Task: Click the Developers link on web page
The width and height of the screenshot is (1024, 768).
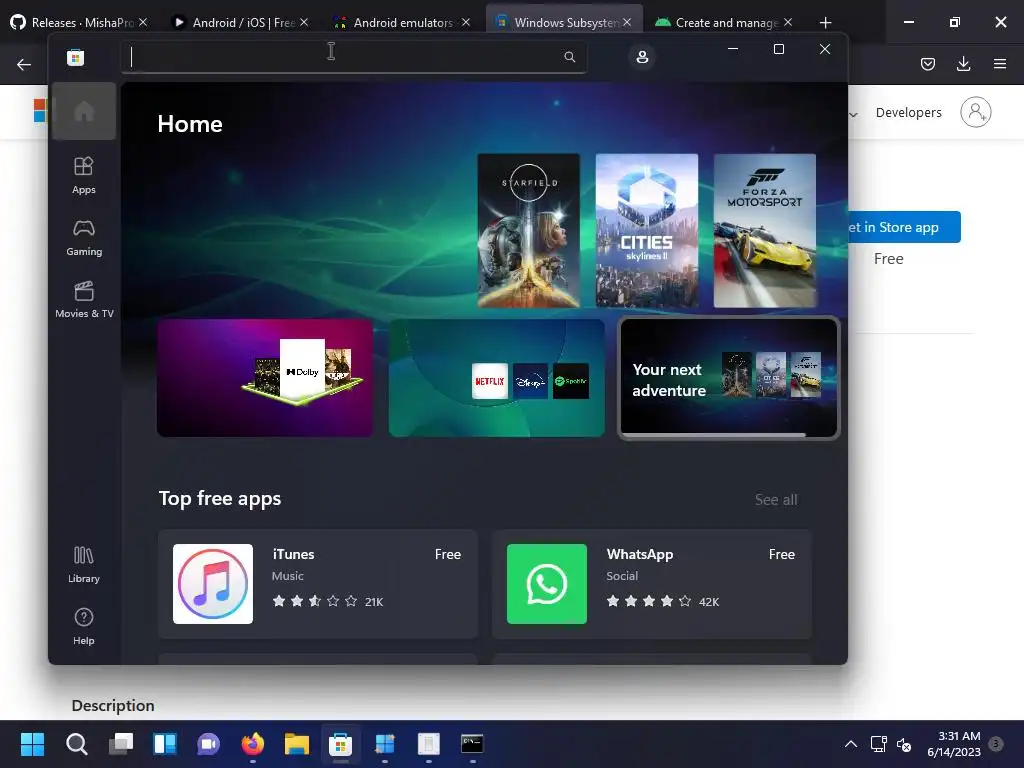Action: (x=908, y=112)
